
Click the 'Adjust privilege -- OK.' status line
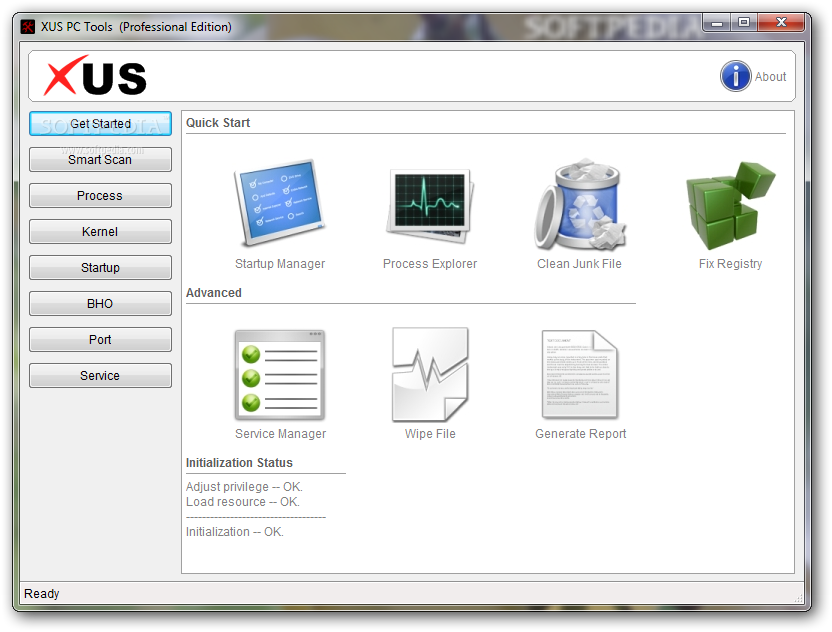[244, 487]
